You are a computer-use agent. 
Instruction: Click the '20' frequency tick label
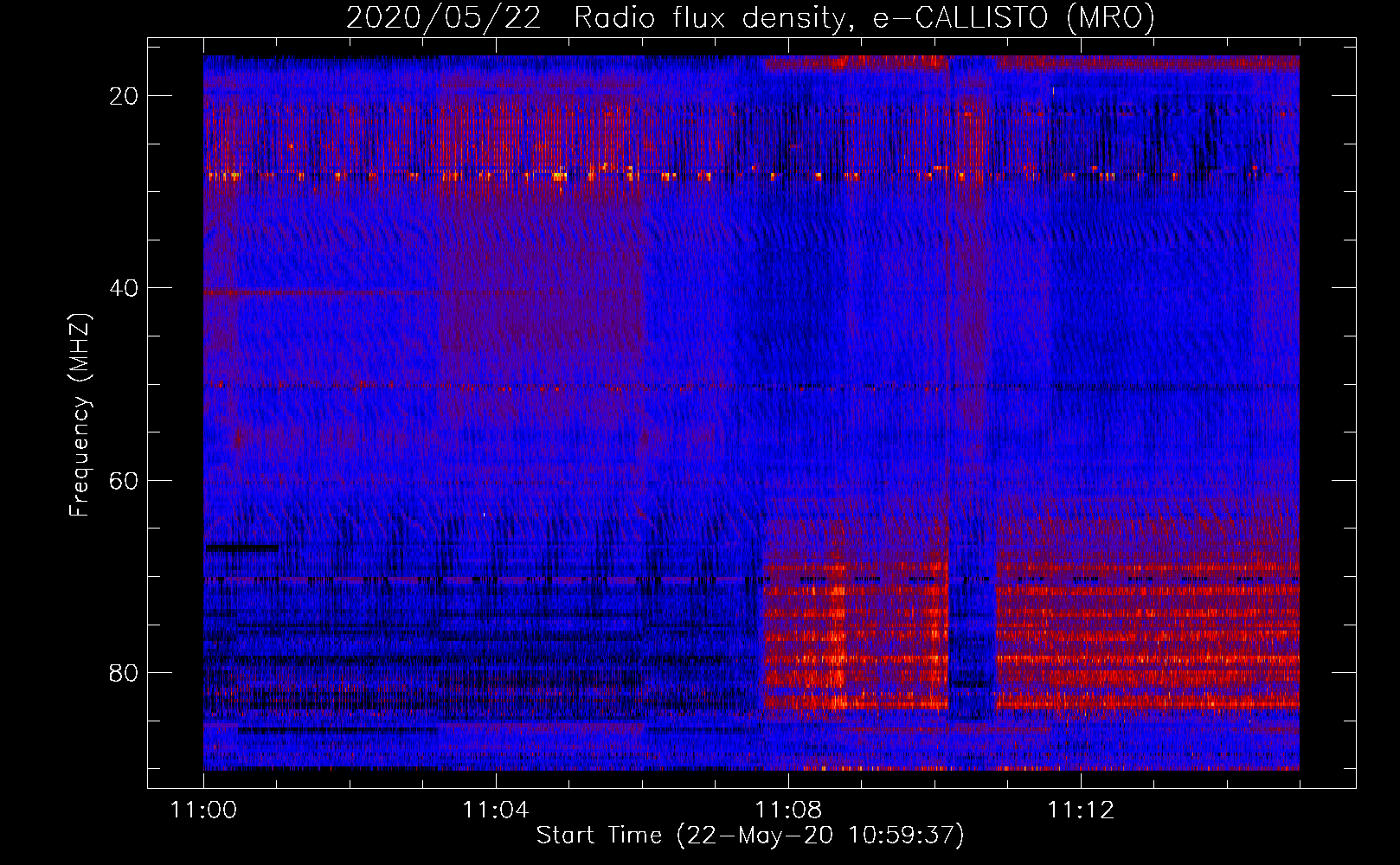tap(124, 96)
